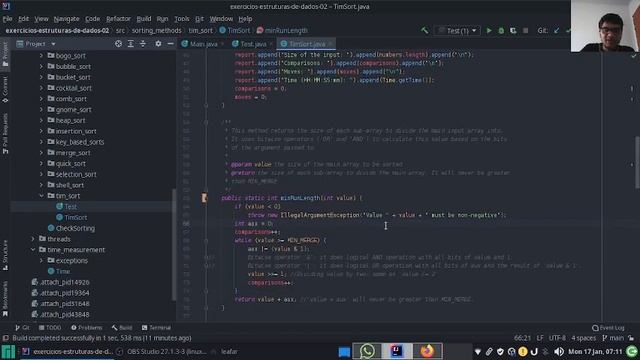640x360 pixels.
Task: Open the system volume control in the tray
Action: click(x=559, y=351)
